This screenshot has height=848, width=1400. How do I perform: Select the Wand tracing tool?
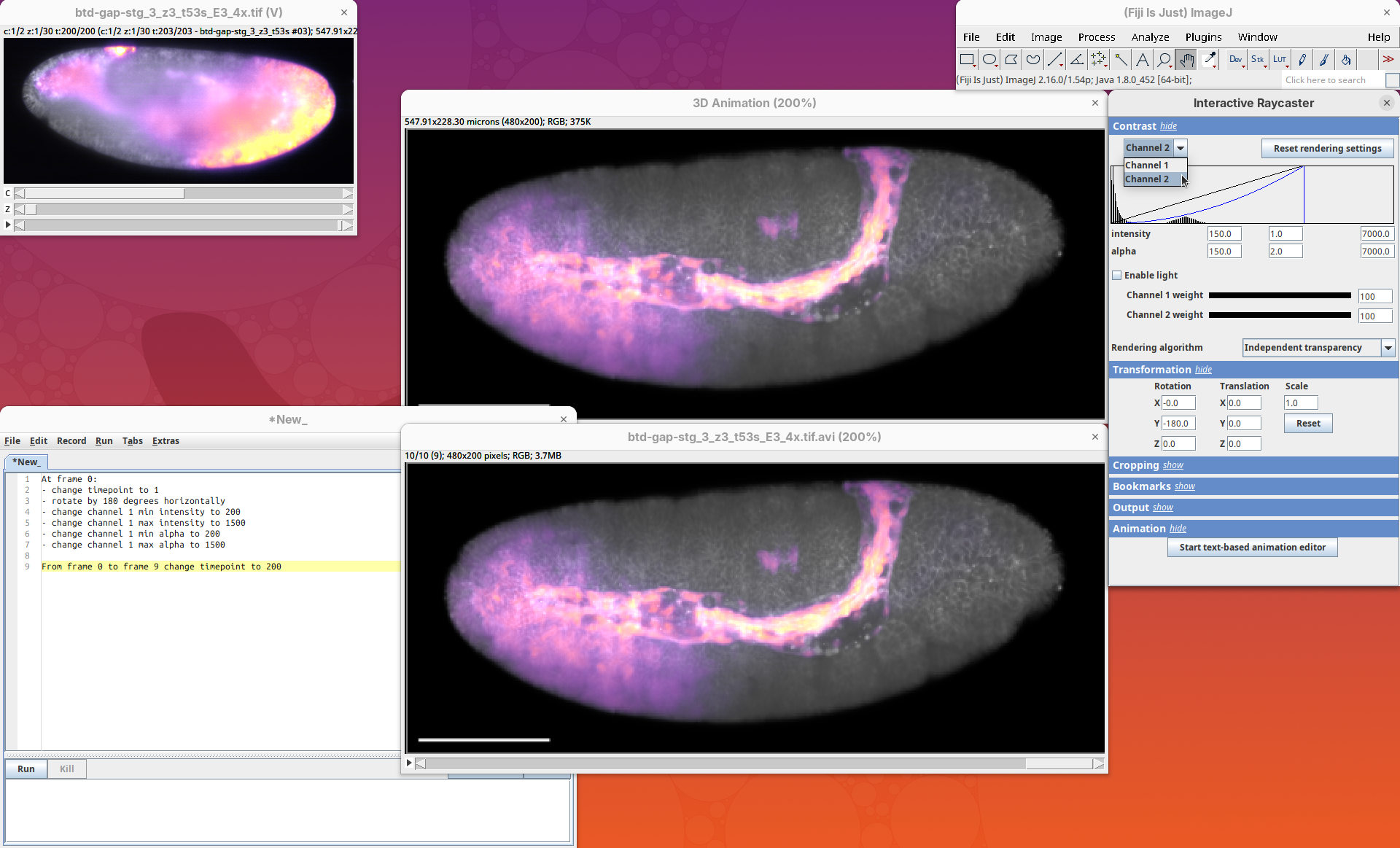coord(1121,60)
